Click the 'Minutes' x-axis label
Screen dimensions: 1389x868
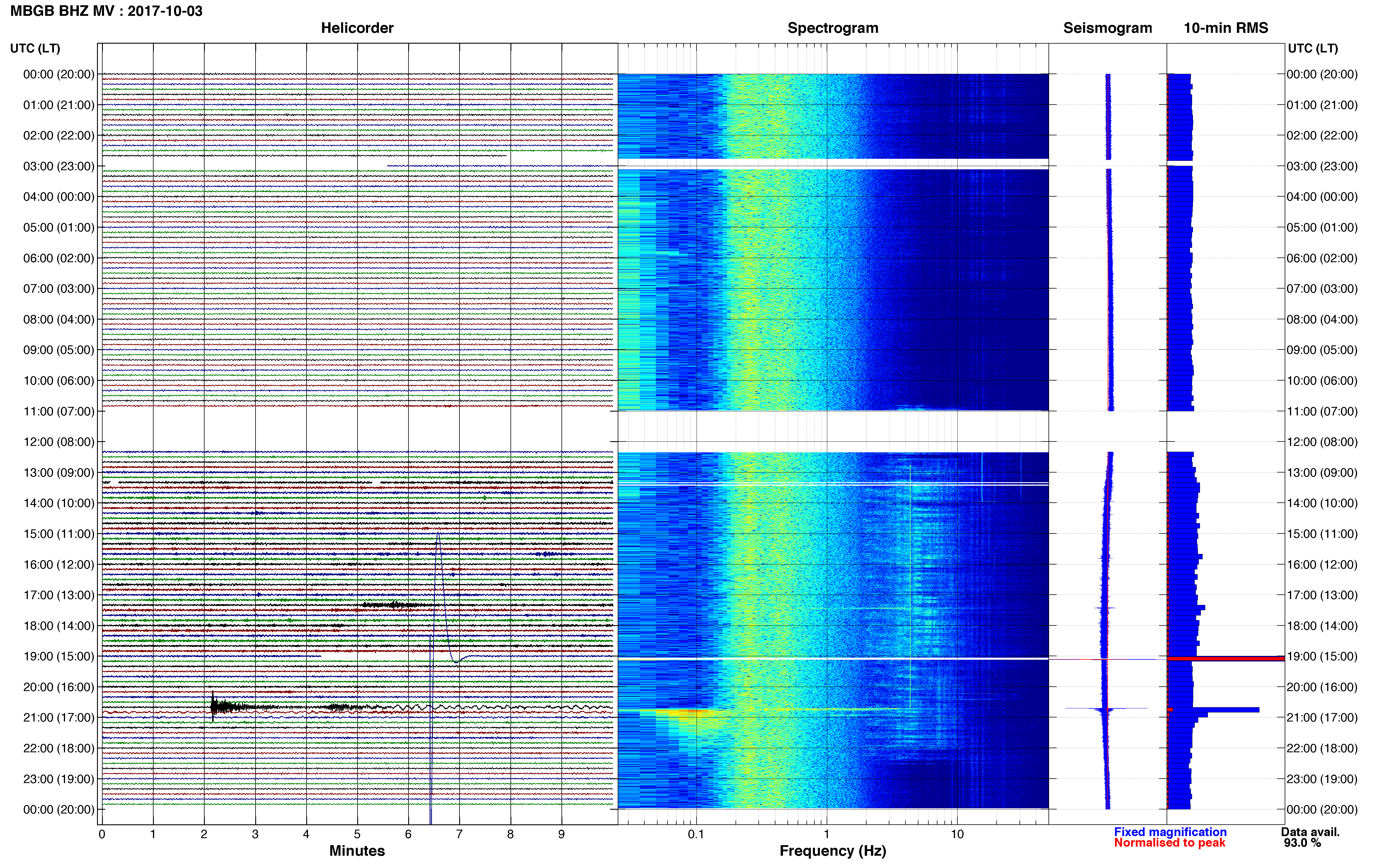357,851
